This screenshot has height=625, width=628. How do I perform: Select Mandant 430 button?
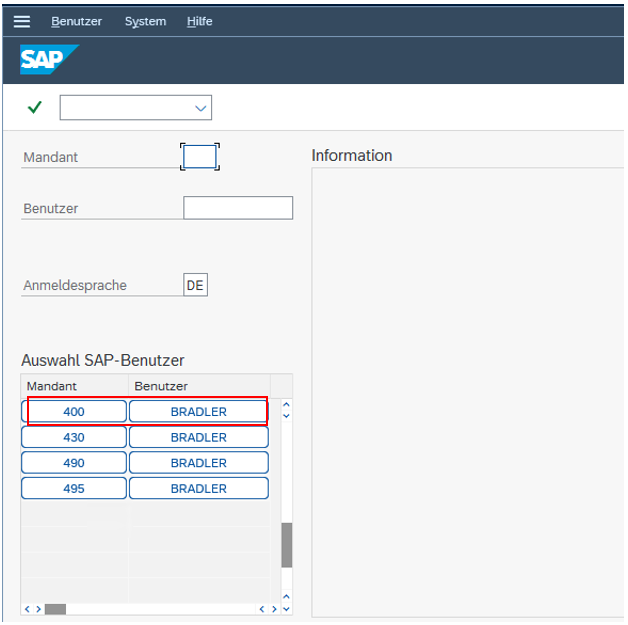74,437
